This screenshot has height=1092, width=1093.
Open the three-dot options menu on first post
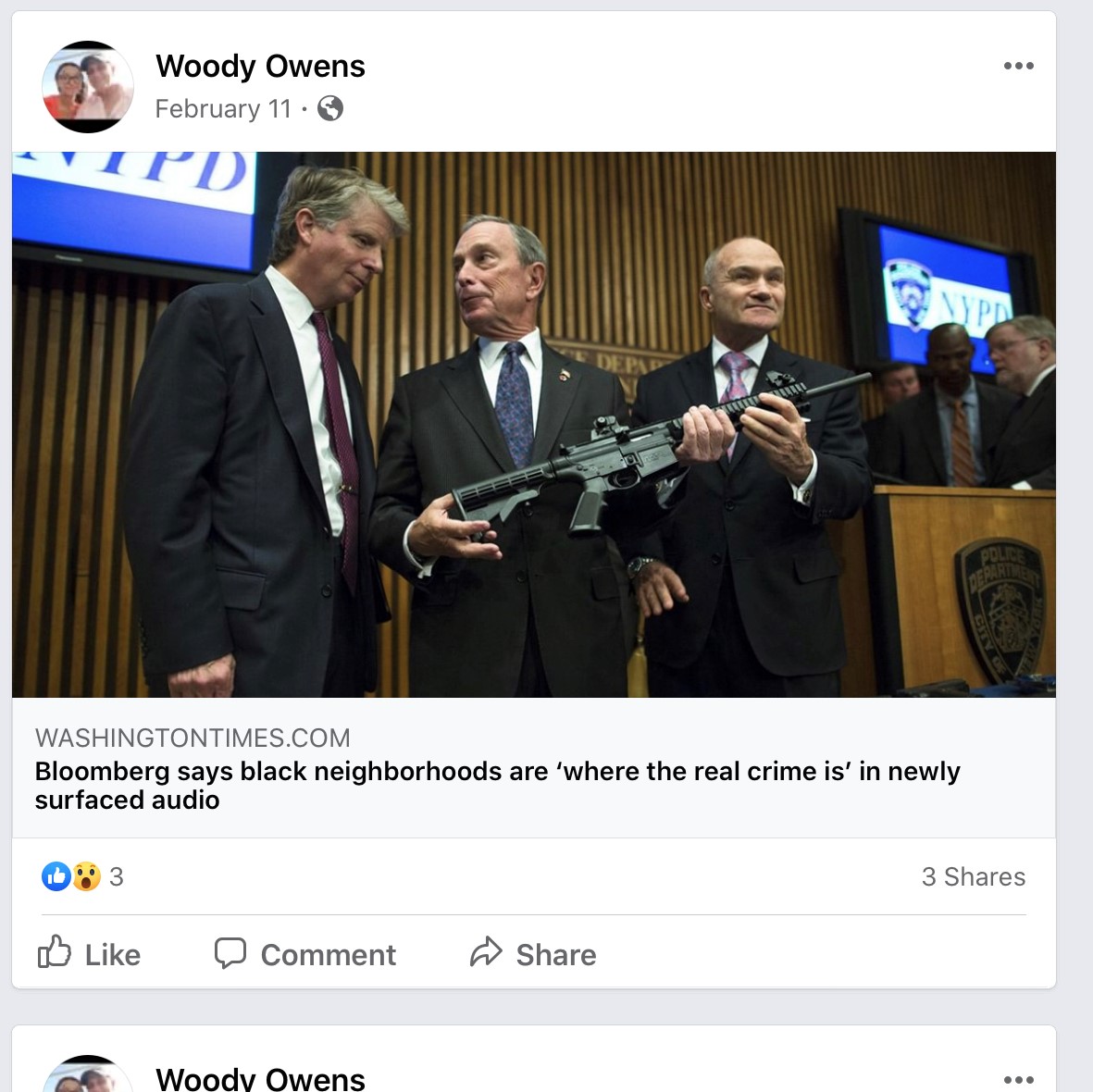[1018, 66]
